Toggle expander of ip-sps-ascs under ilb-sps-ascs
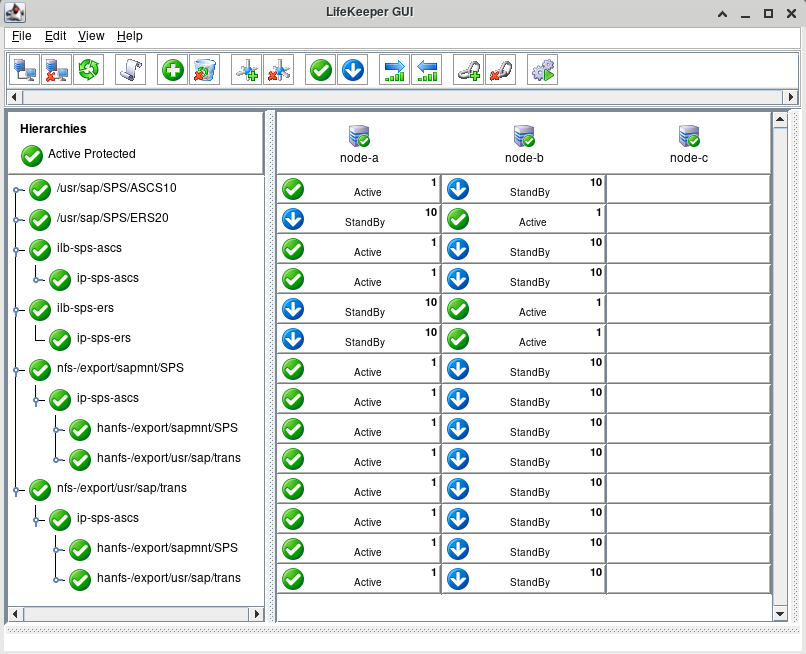The width and height of the screenshot is (806, 654). pyautogui.click(x=36, y=280)
